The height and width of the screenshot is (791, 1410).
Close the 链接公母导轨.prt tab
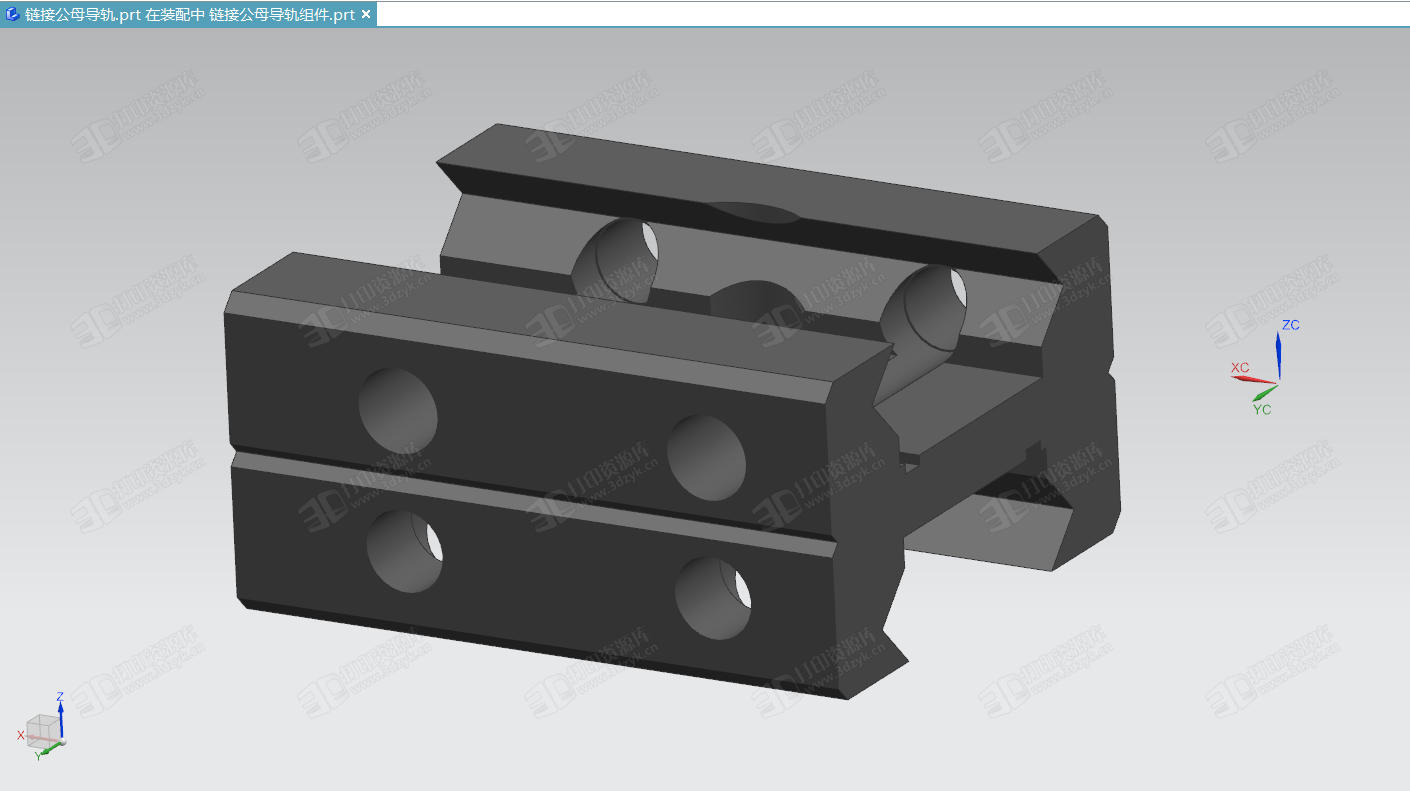[x=366, y=15]
